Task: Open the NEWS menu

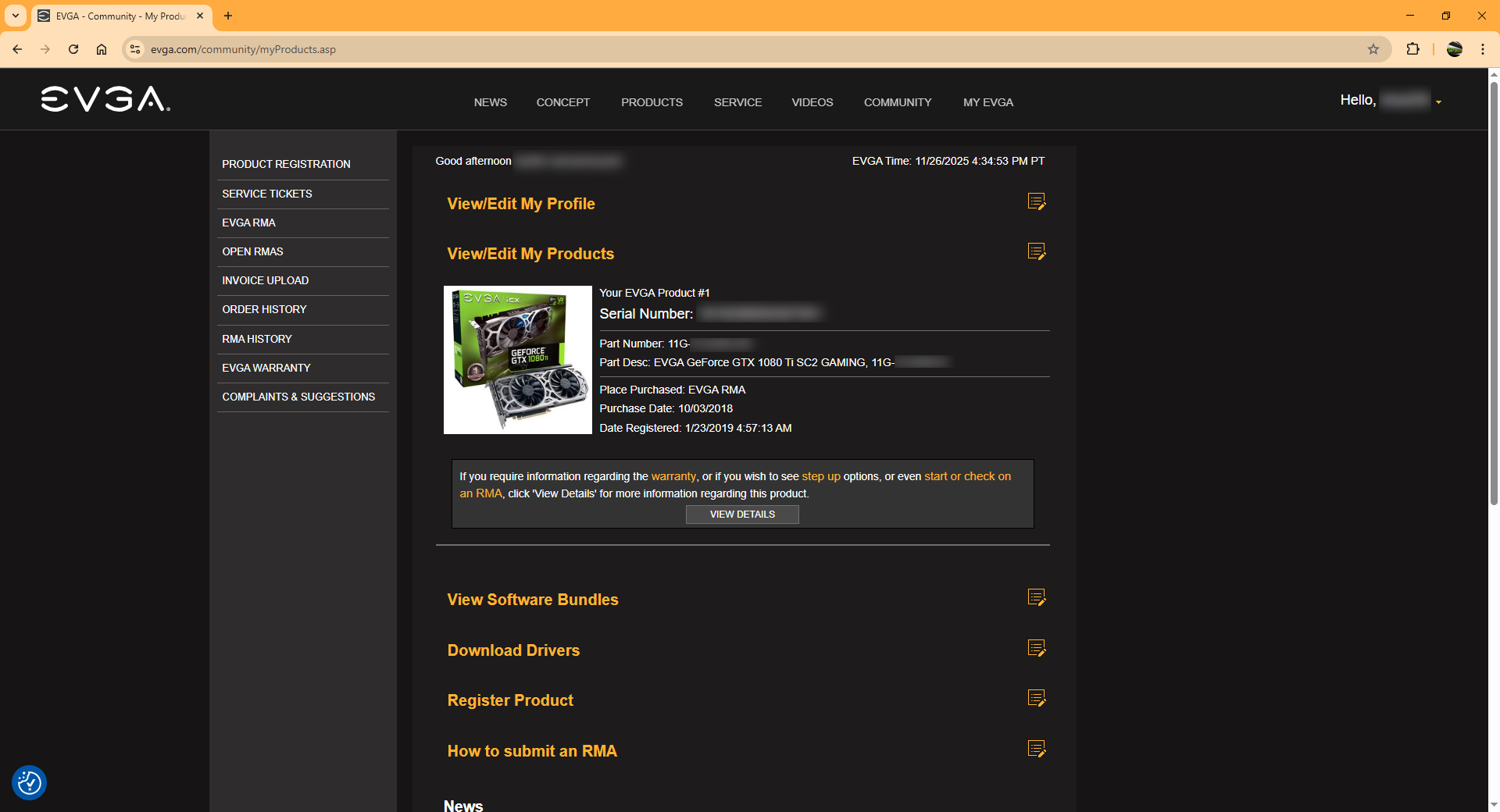Action: tap(491, 102)
